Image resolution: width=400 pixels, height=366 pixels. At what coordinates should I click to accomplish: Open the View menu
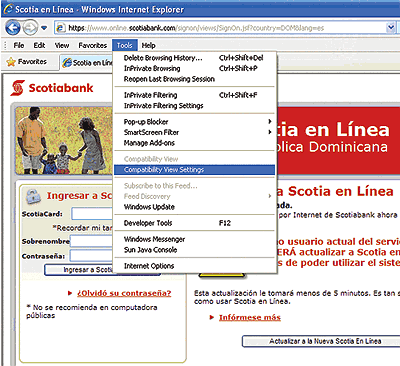click(62, 45)
